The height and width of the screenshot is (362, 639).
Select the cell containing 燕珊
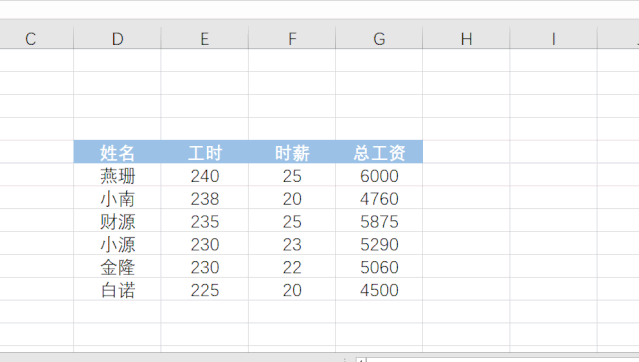(117, 175)
